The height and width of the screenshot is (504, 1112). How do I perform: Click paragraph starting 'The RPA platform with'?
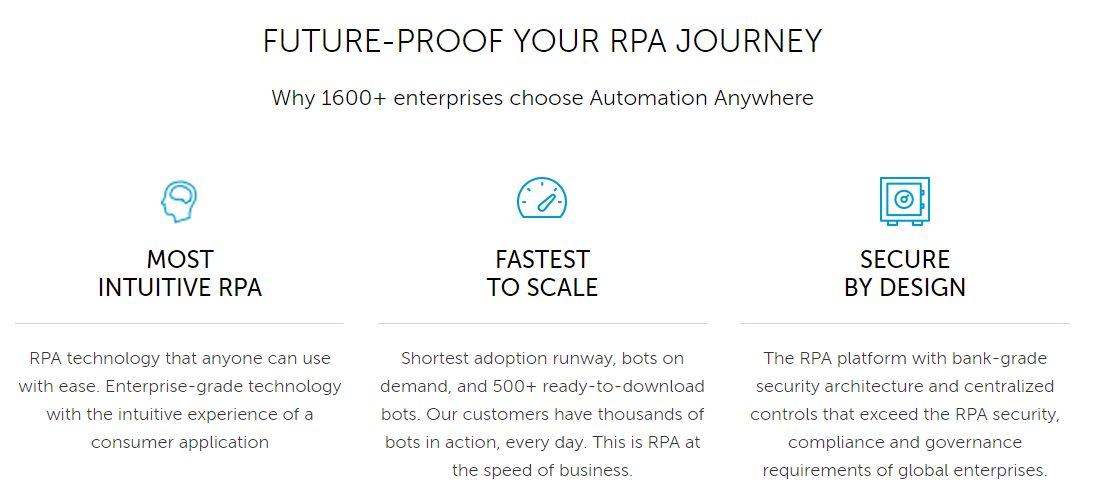pyautogui.click(x=905, y=414)
